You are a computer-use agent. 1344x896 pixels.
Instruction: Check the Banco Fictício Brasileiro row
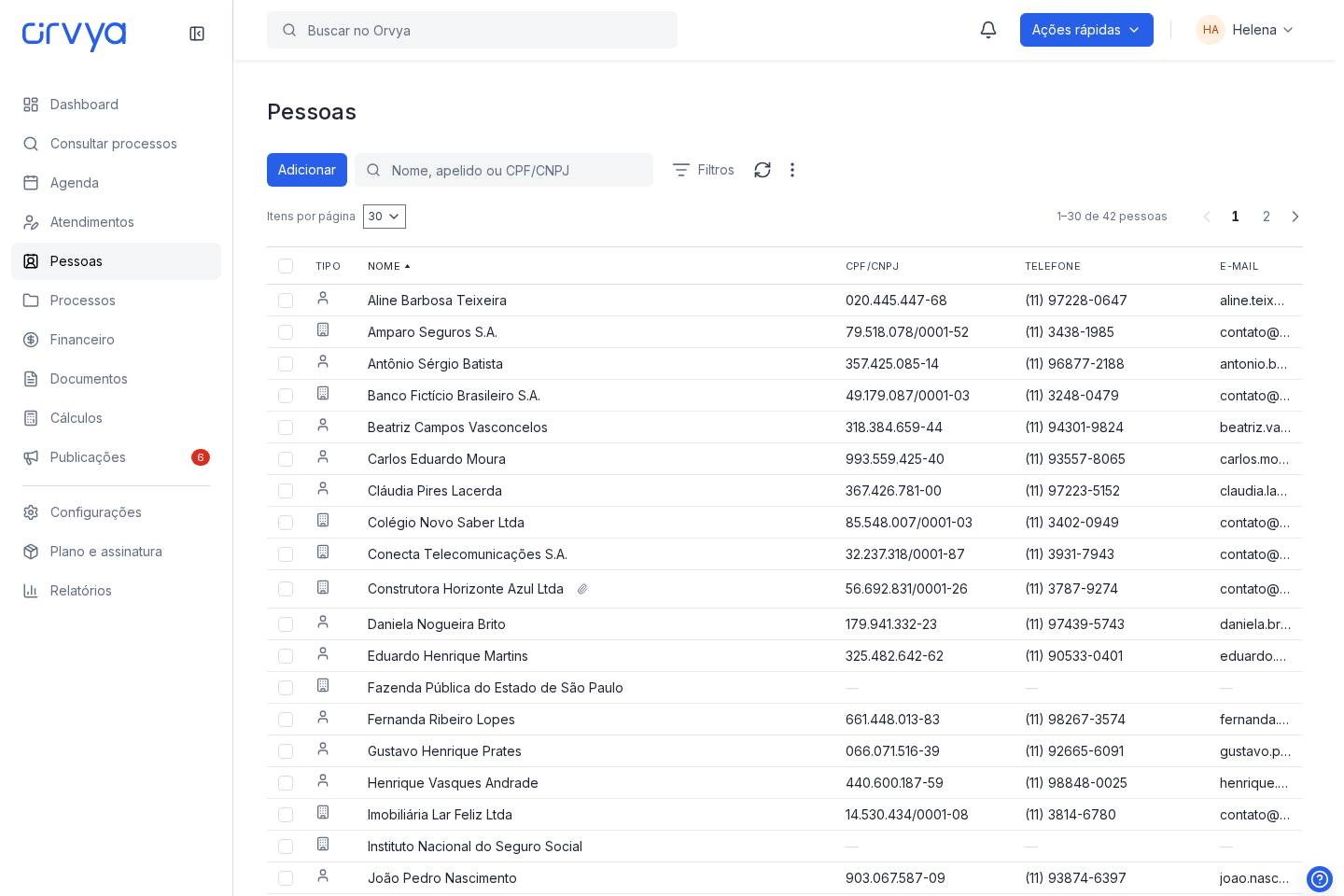click(x=286, y=396)
